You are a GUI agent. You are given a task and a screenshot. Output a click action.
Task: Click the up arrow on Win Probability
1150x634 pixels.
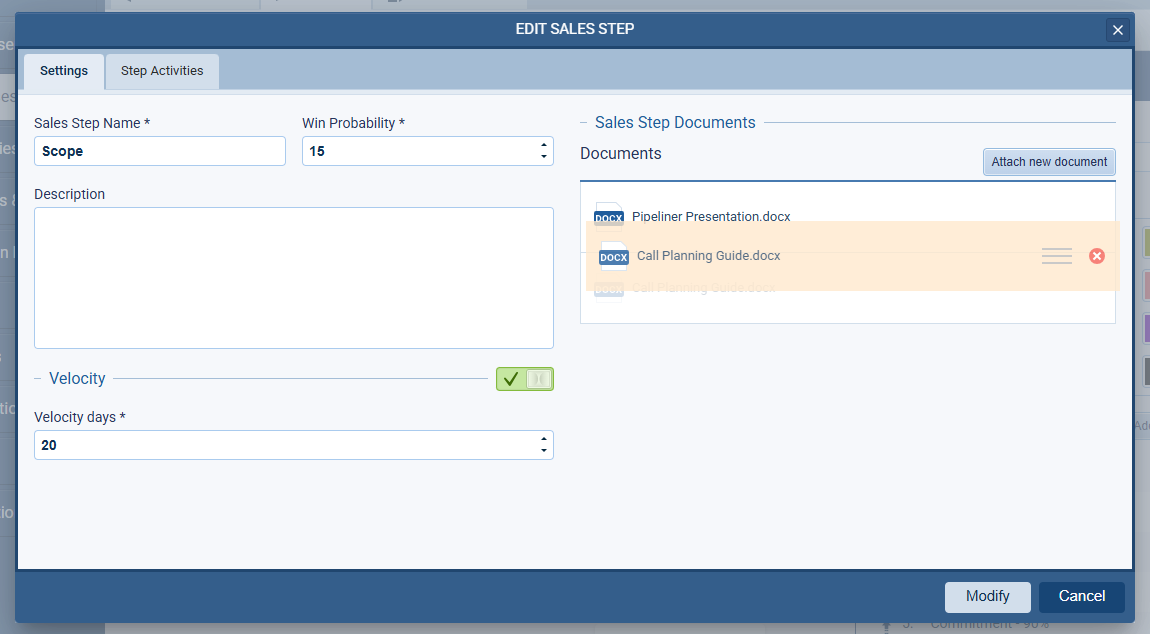(x=545, y=145)
